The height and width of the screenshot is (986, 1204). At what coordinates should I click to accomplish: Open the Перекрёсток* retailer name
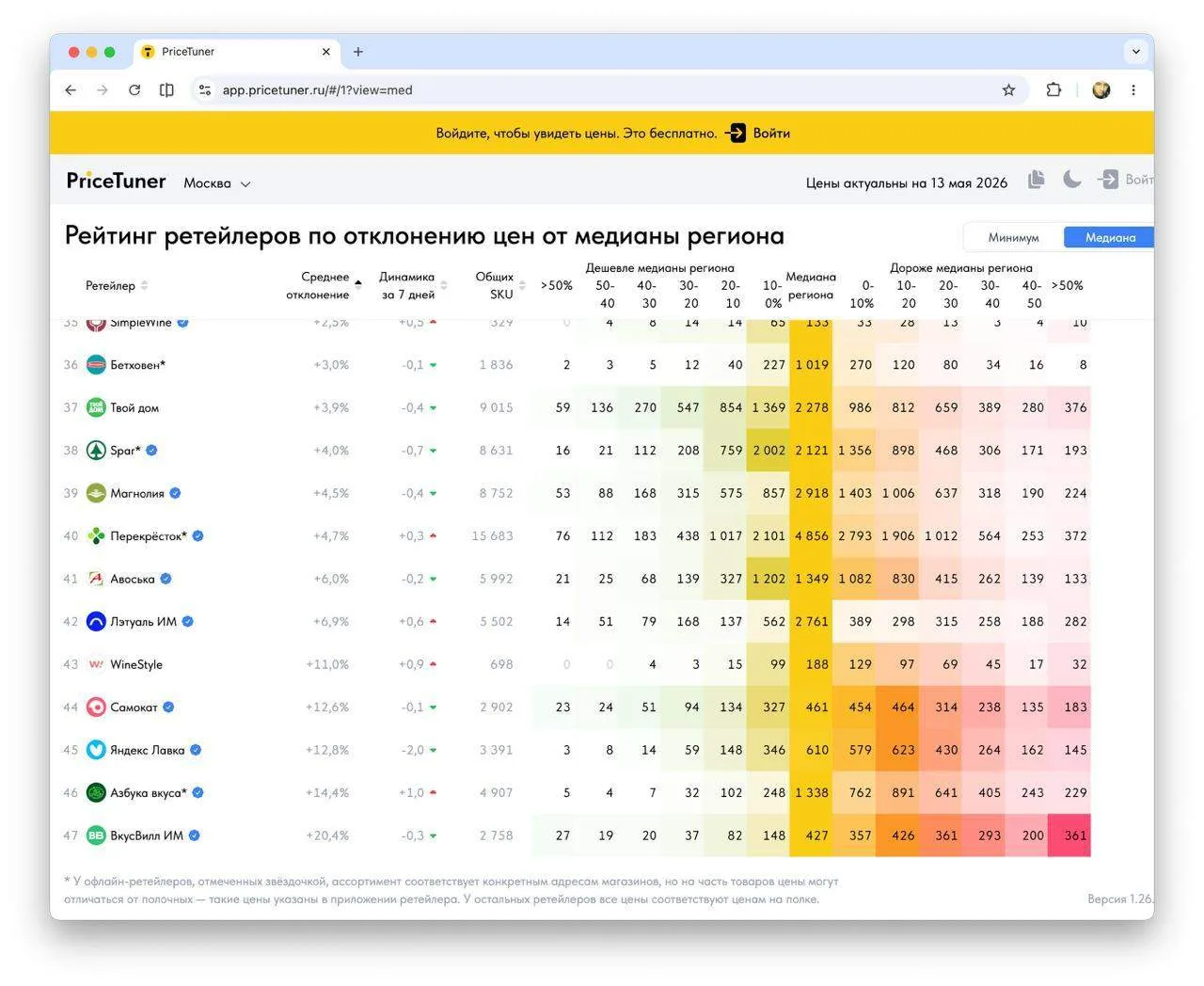149,536
